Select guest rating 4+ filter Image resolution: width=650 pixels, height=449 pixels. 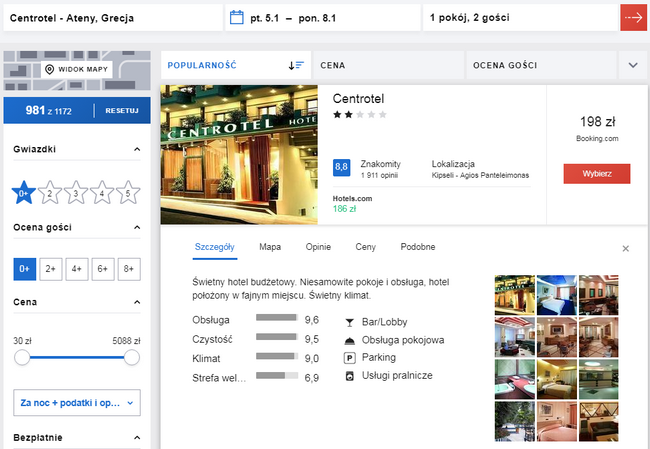[76, 268]
